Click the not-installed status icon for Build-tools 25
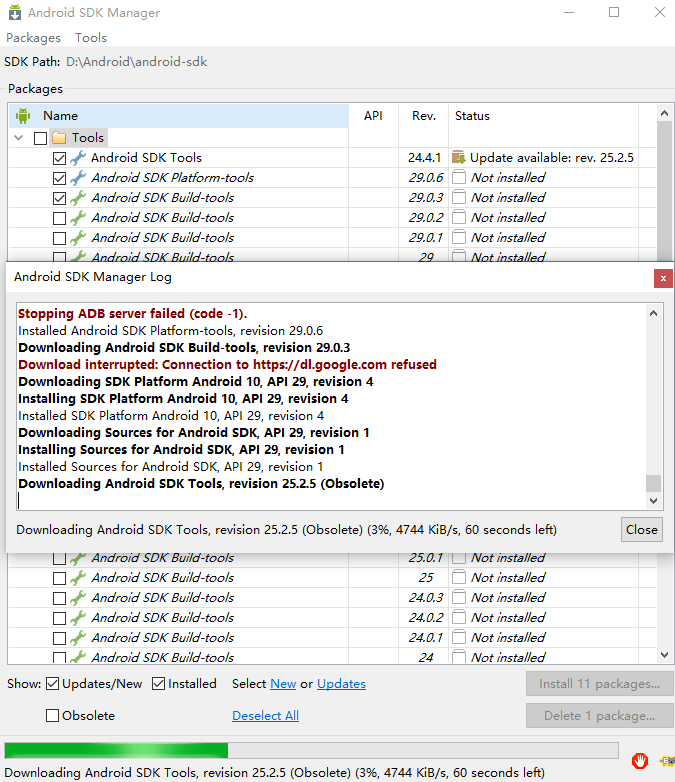The width and height of the screenshot is (675, 782). (458, 578)
